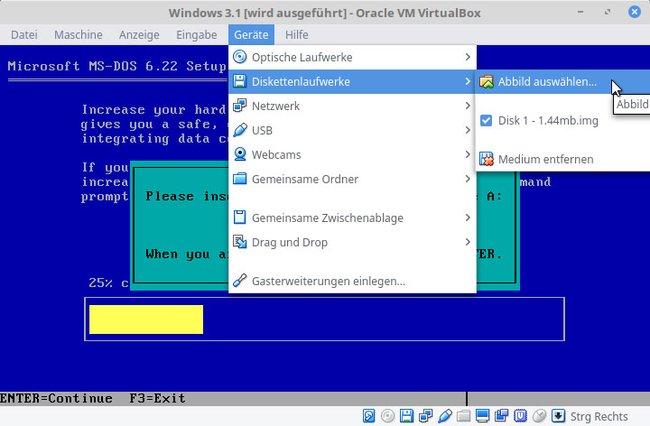Click the Diskettenlaufwerke floppy icon
The width and height of the screenshot is (650, 426).
coord(240,81)
